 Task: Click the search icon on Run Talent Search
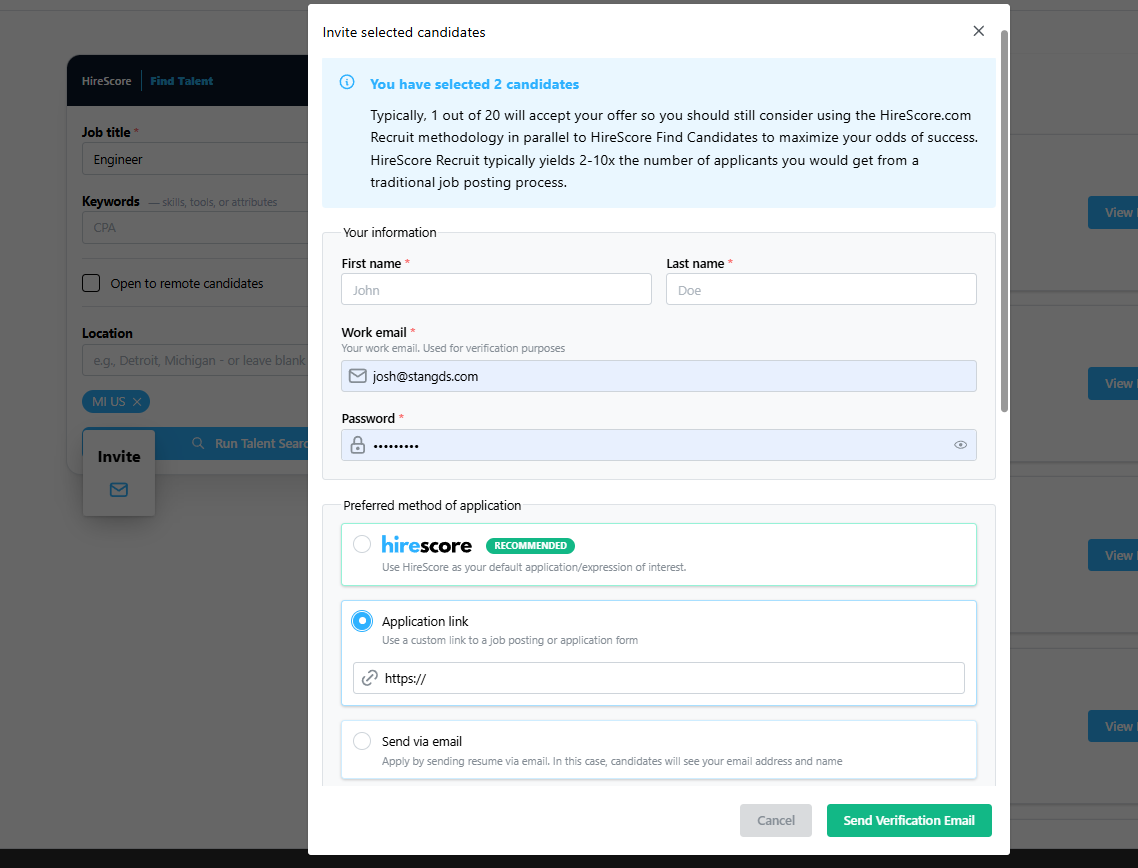198,443
